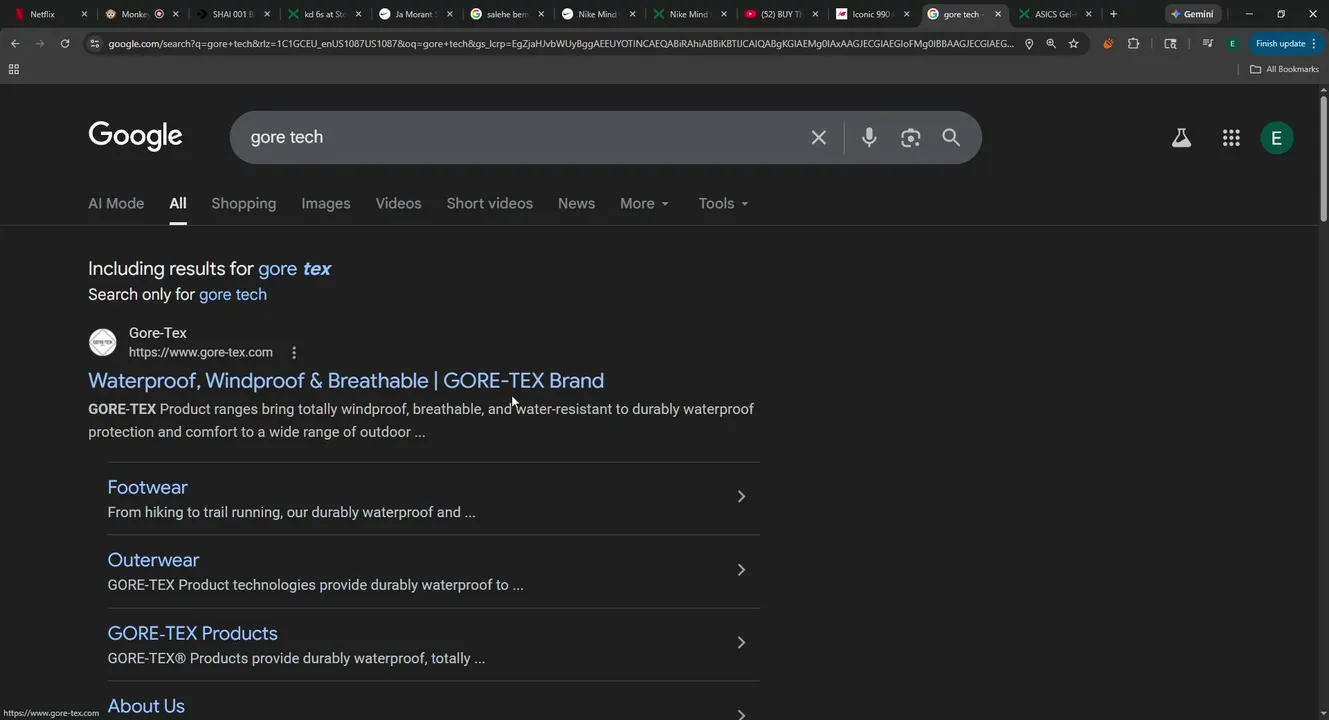This screenshot has width=1329, height=720.
Task: Select the All results tab
Action: click(x=178, y=203)
